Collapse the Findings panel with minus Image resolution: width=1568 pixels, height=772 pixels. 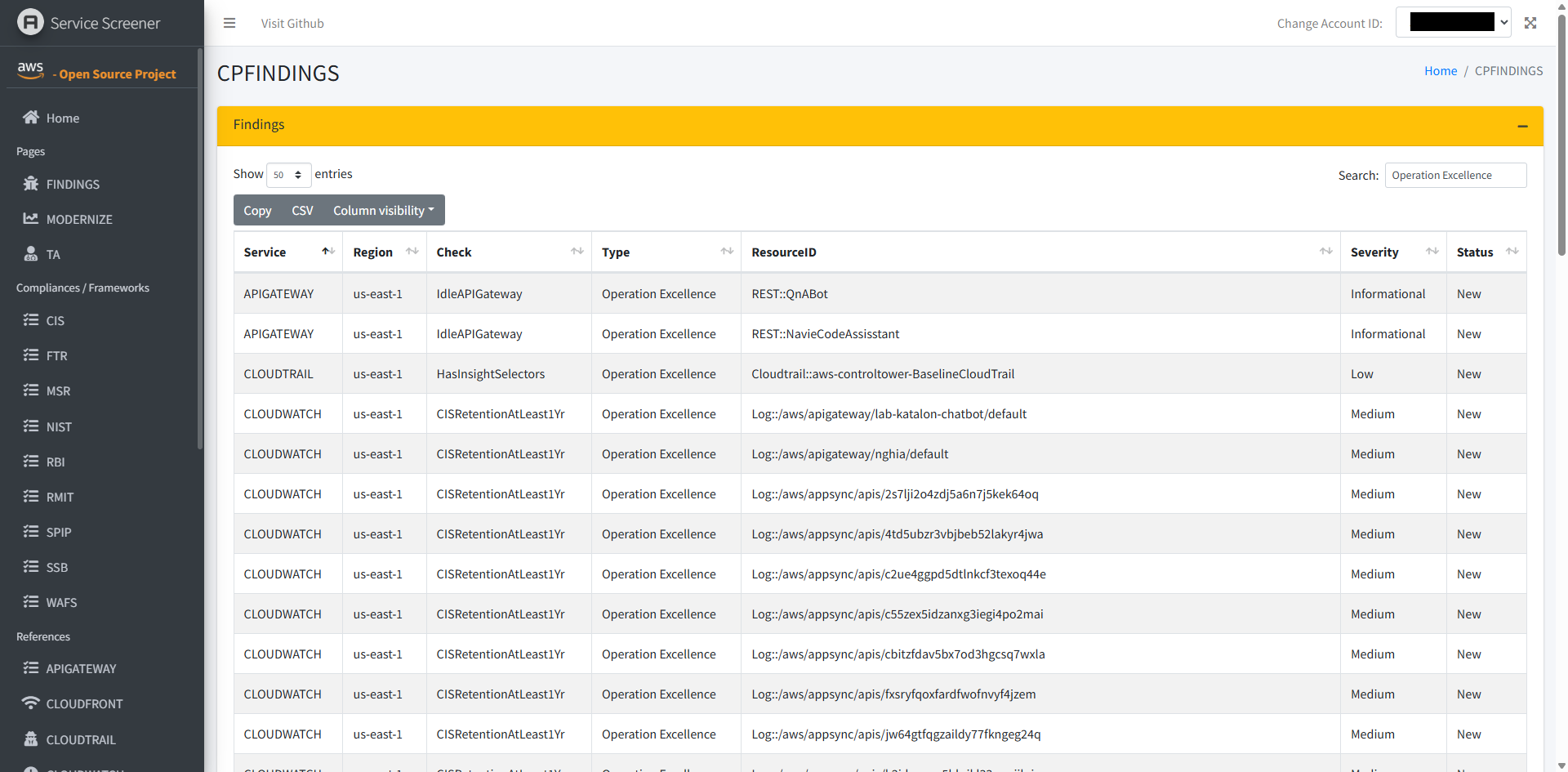[1522, 126]
